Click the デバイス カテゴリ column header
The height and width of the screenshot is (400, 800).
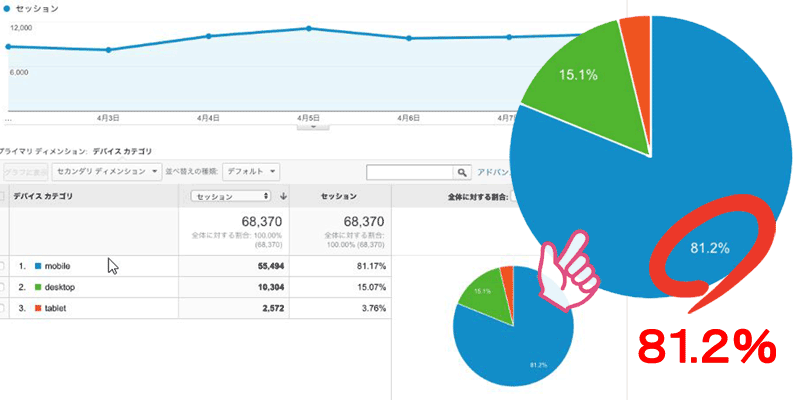pyautogui.click(x=42, y=196)
